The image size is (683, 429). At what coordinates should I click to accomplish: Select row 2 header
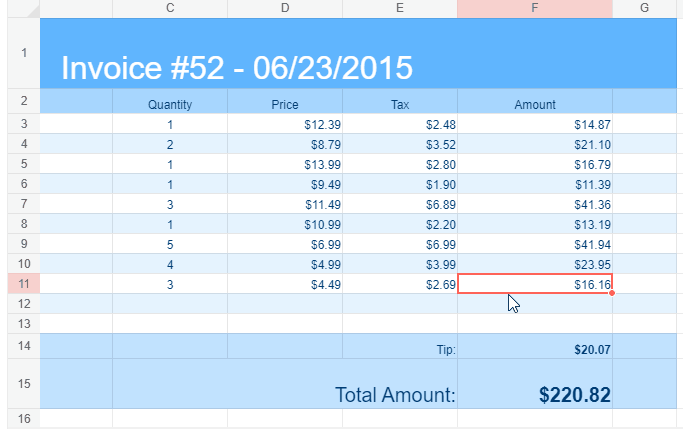coord(24,101)
